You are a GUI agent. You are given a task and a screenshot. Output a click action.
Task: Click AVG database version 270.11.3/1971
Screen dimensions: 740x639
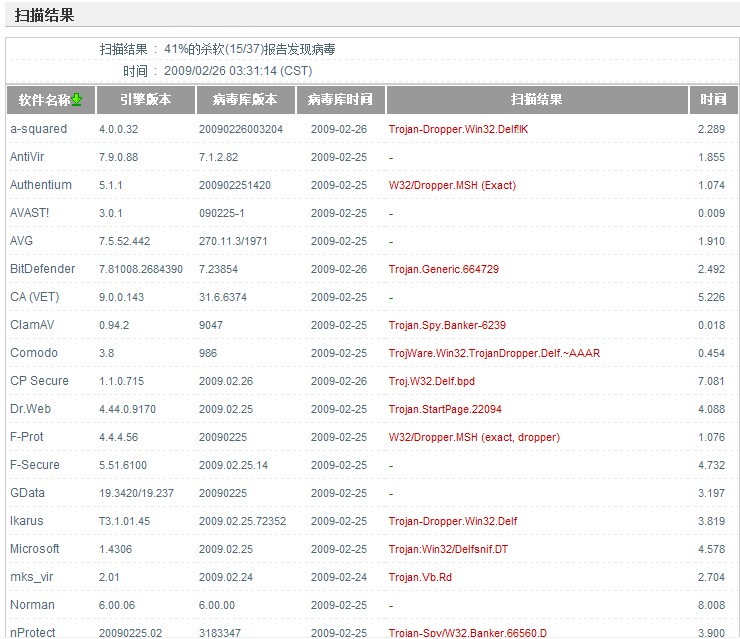[233, 242]
